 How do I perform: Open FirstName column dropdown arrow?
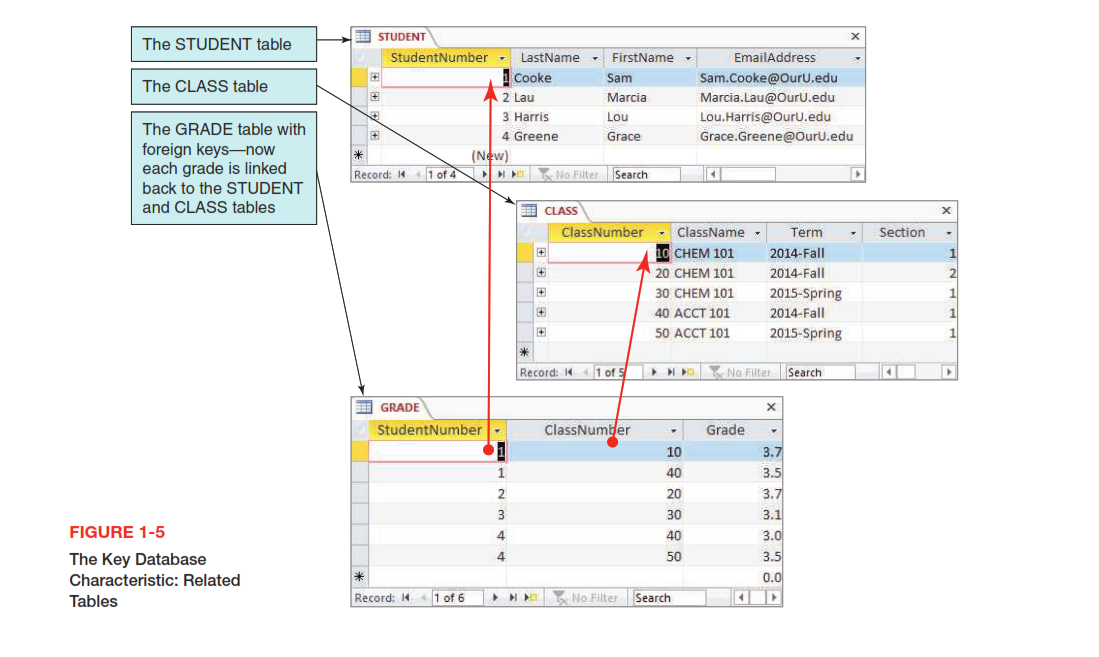[688, 58]
